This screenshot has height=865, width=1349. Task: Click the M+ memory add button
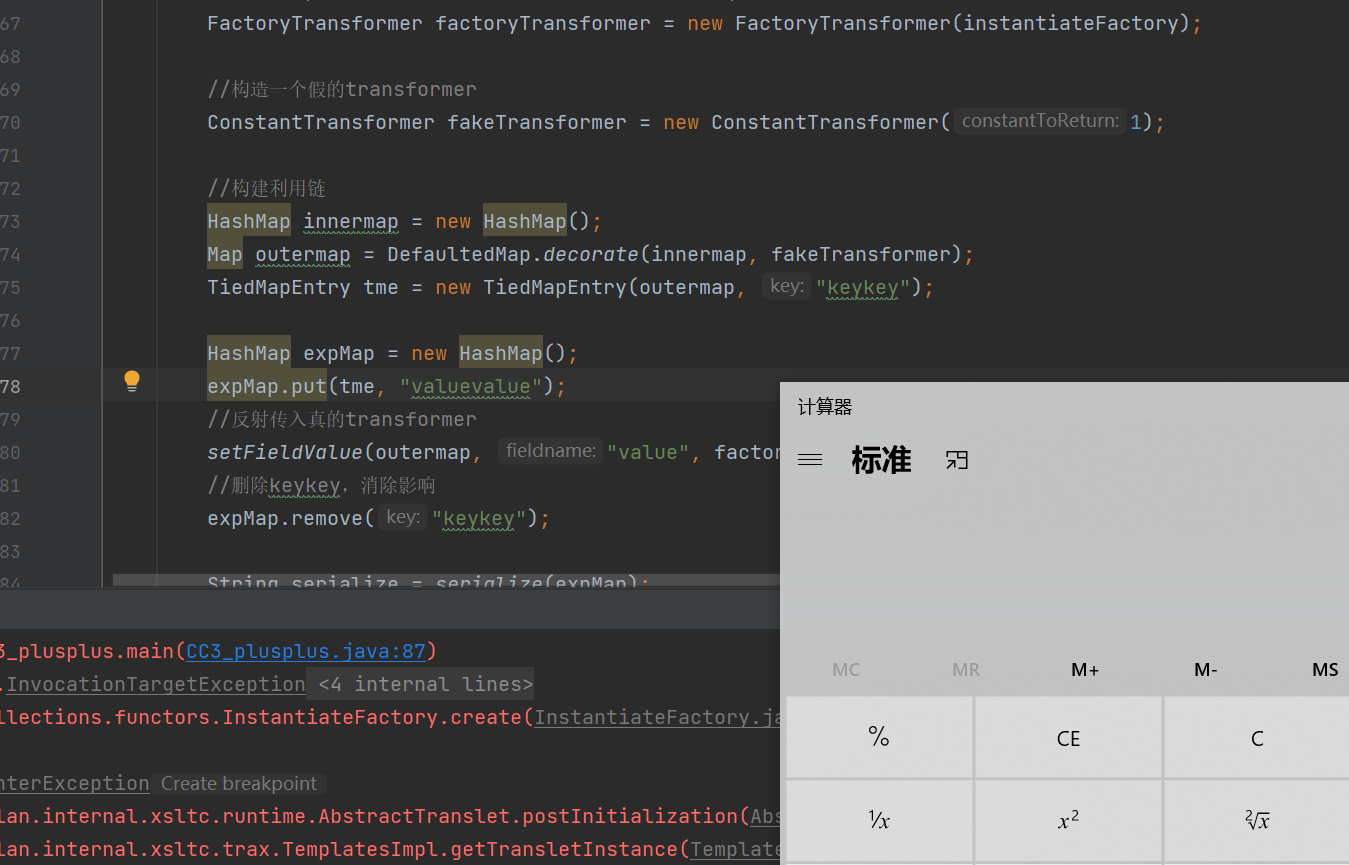tap(1085, 670)
